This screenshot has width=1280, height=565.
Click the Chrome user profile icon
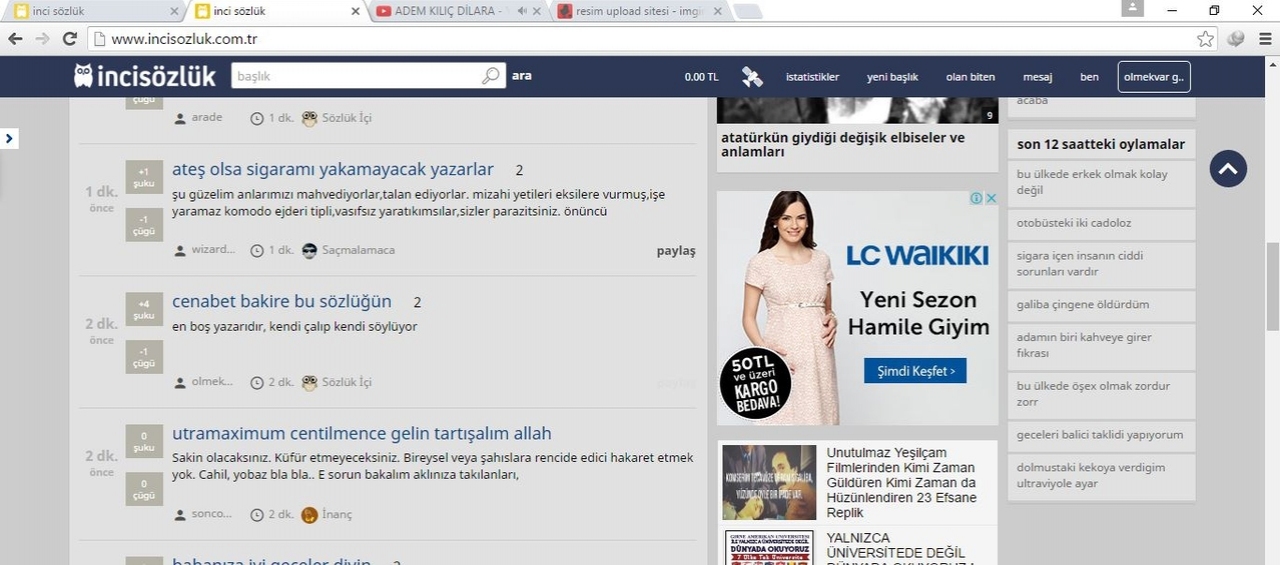(1132, 9)
